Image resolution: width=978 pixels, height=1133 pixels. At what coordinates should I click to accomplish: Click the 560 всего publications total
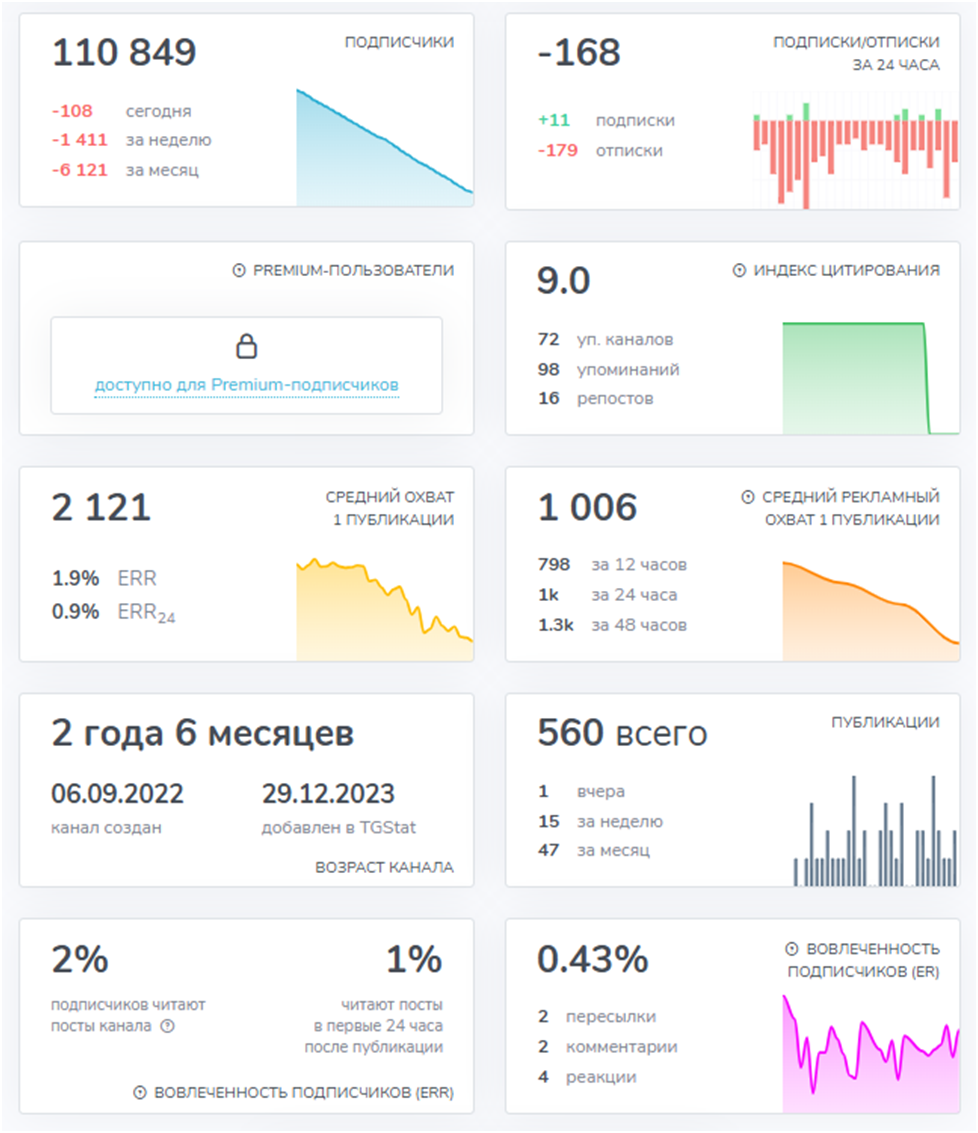622,733
